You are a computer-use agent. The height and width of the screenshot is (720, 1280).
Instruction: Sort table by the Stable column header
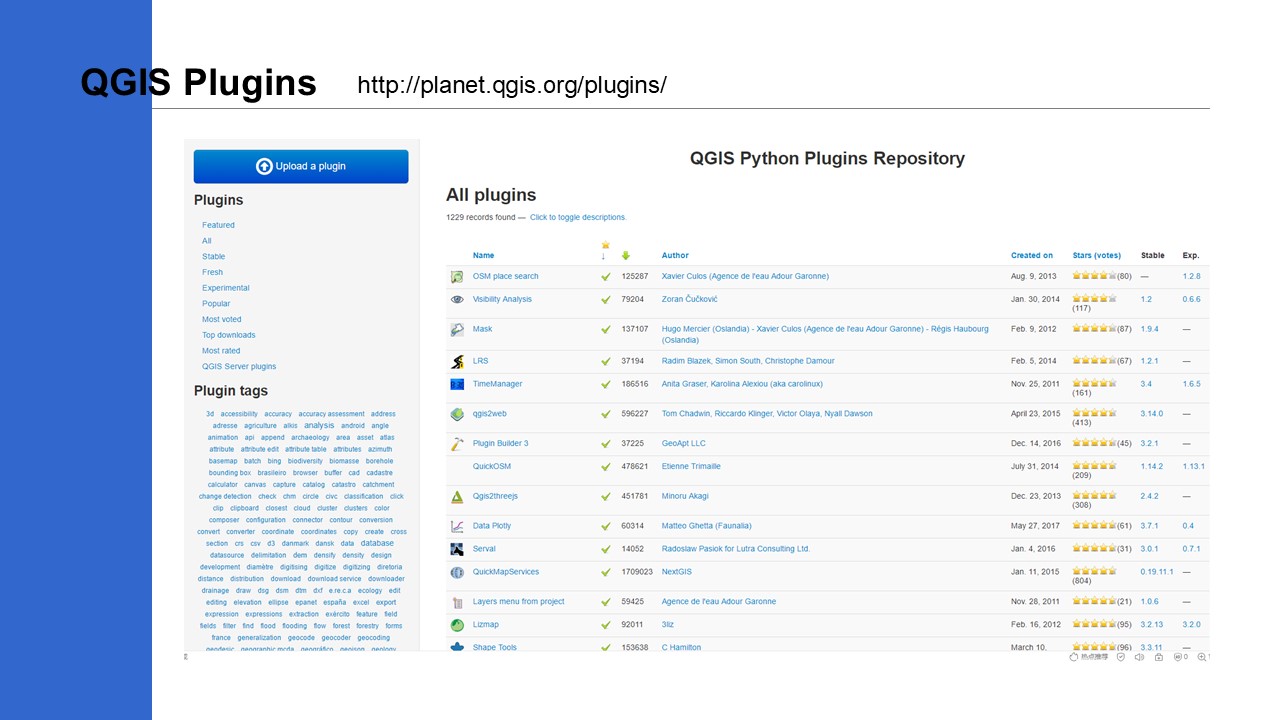(x=1152, y=256)
